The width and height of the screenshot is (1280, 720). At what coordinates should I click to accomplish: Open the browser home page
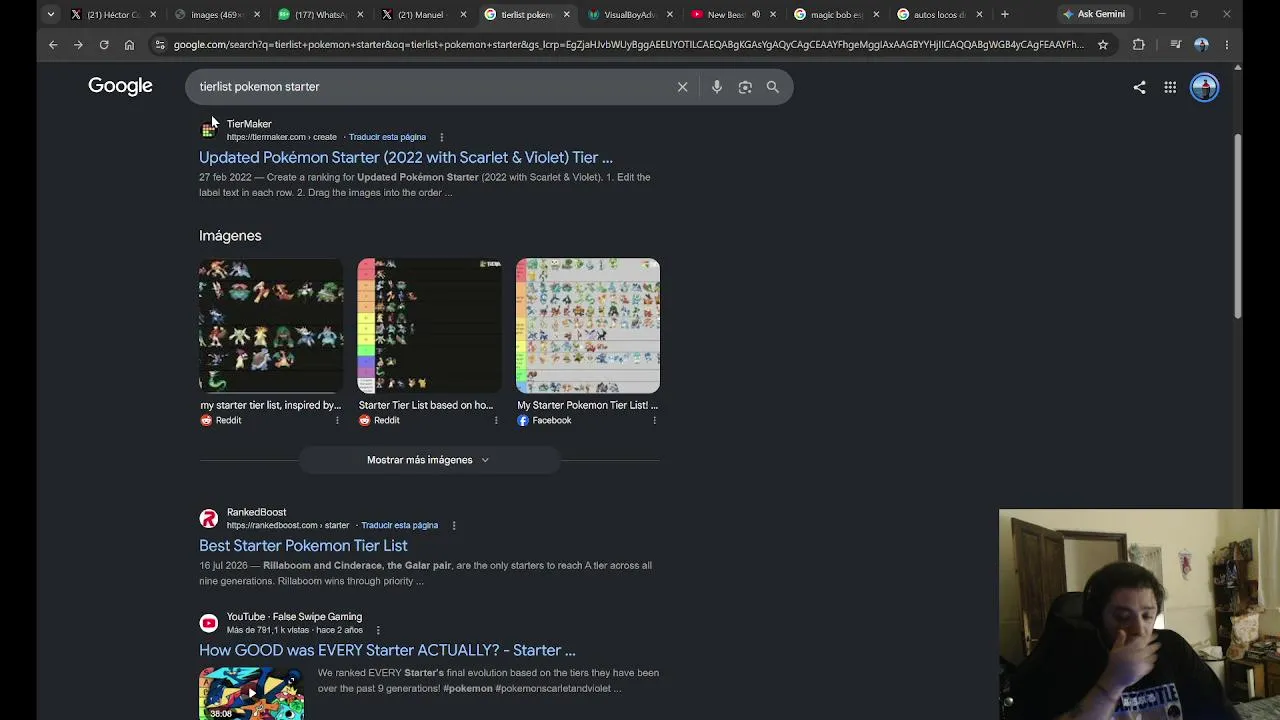tap(129, 44)
